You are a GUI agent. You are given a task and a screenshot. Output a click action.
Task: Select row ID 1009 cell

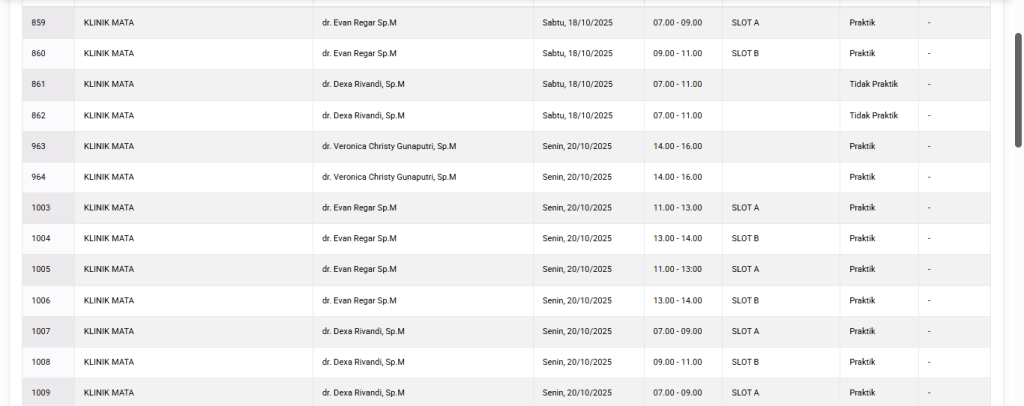tap(41, 393)
